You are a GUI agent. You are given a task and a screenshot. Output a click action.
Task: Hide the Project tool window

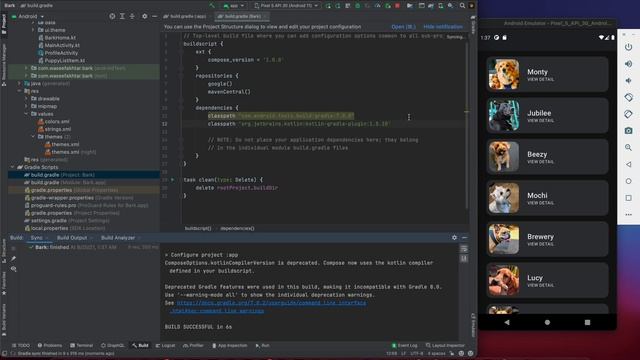154,16
